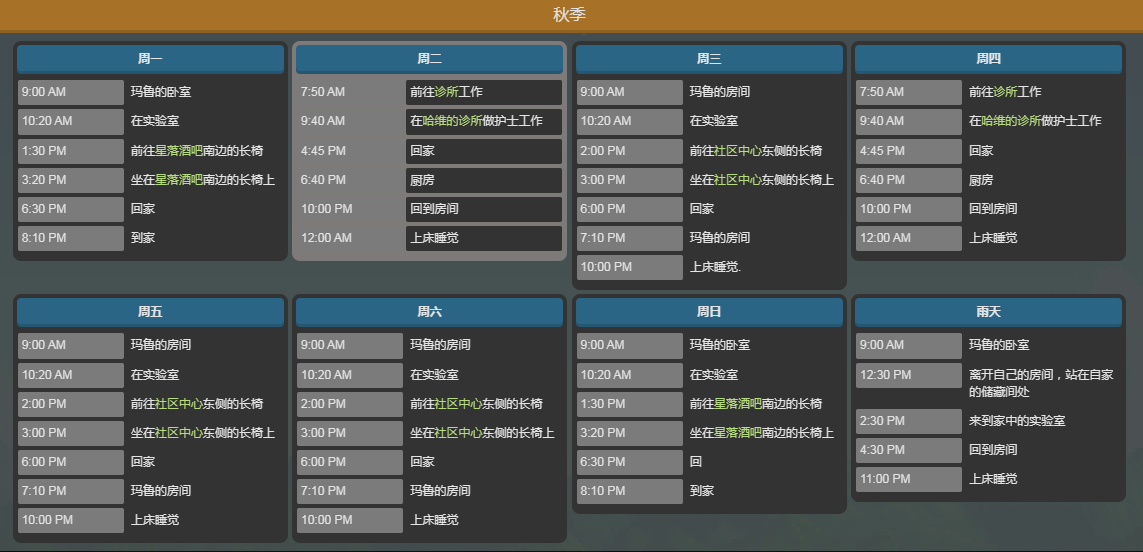Click 回家 text under 周四
Viewport: 1143px width, 552px height.
tap(981, 151)
